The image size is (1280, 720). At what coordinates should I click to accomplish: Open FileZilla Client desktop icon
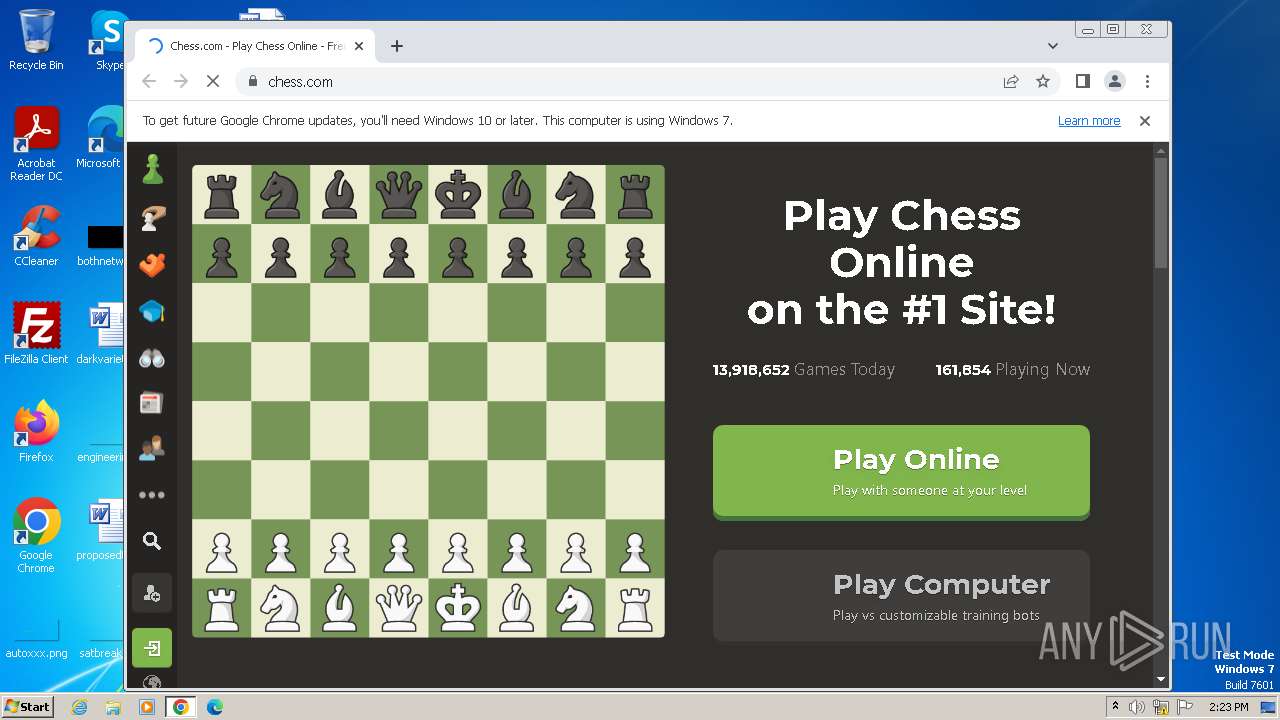tap(36, 333)
